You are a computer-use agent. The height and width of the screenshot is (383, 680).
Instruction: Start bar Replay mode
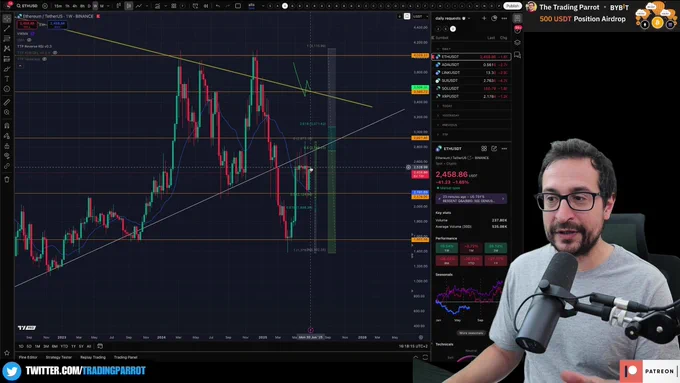[206, 6]
